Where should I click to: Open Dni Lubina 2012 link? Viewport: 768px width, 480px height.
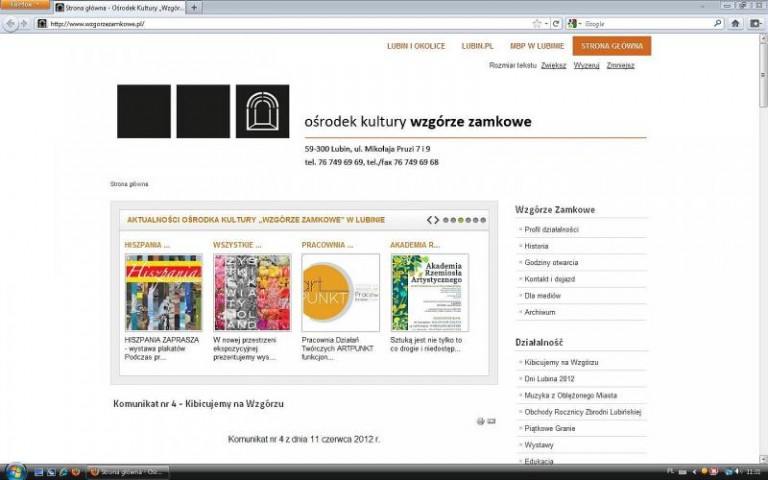550,379
